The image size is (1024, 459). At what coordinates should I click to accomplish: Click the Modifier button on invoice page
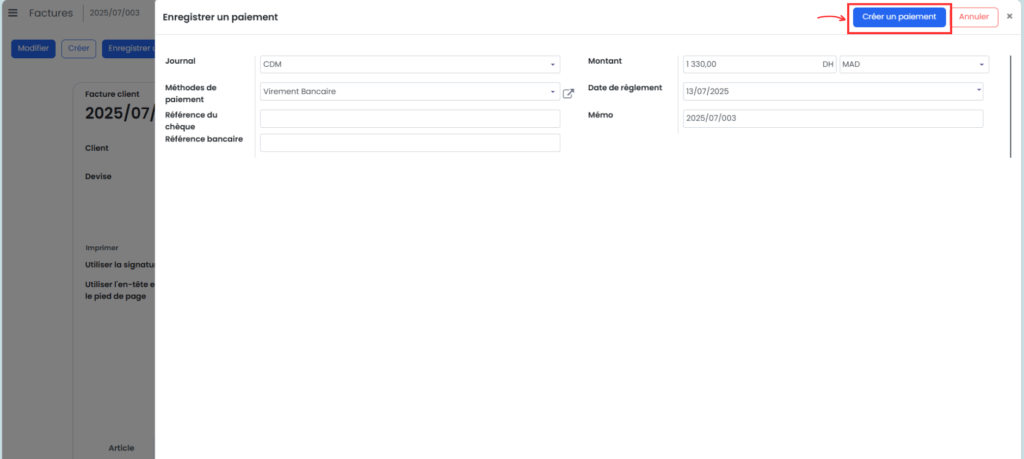[33, 49]
